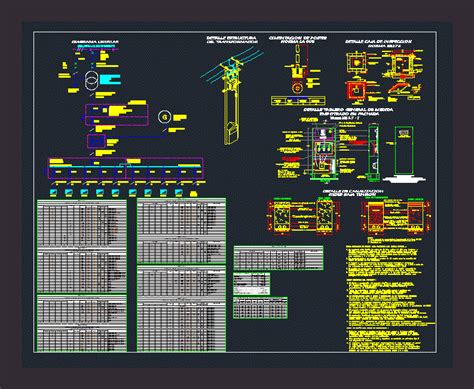Click the 'DIAGRAMA UNIFILAR' heading

click(95, 42)
